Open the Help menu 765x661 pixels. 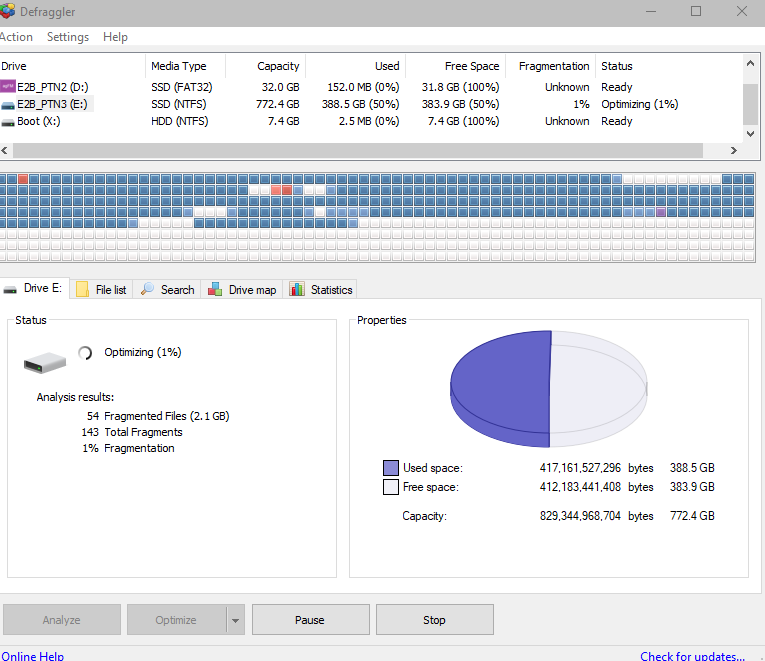[x=115, y=37]
